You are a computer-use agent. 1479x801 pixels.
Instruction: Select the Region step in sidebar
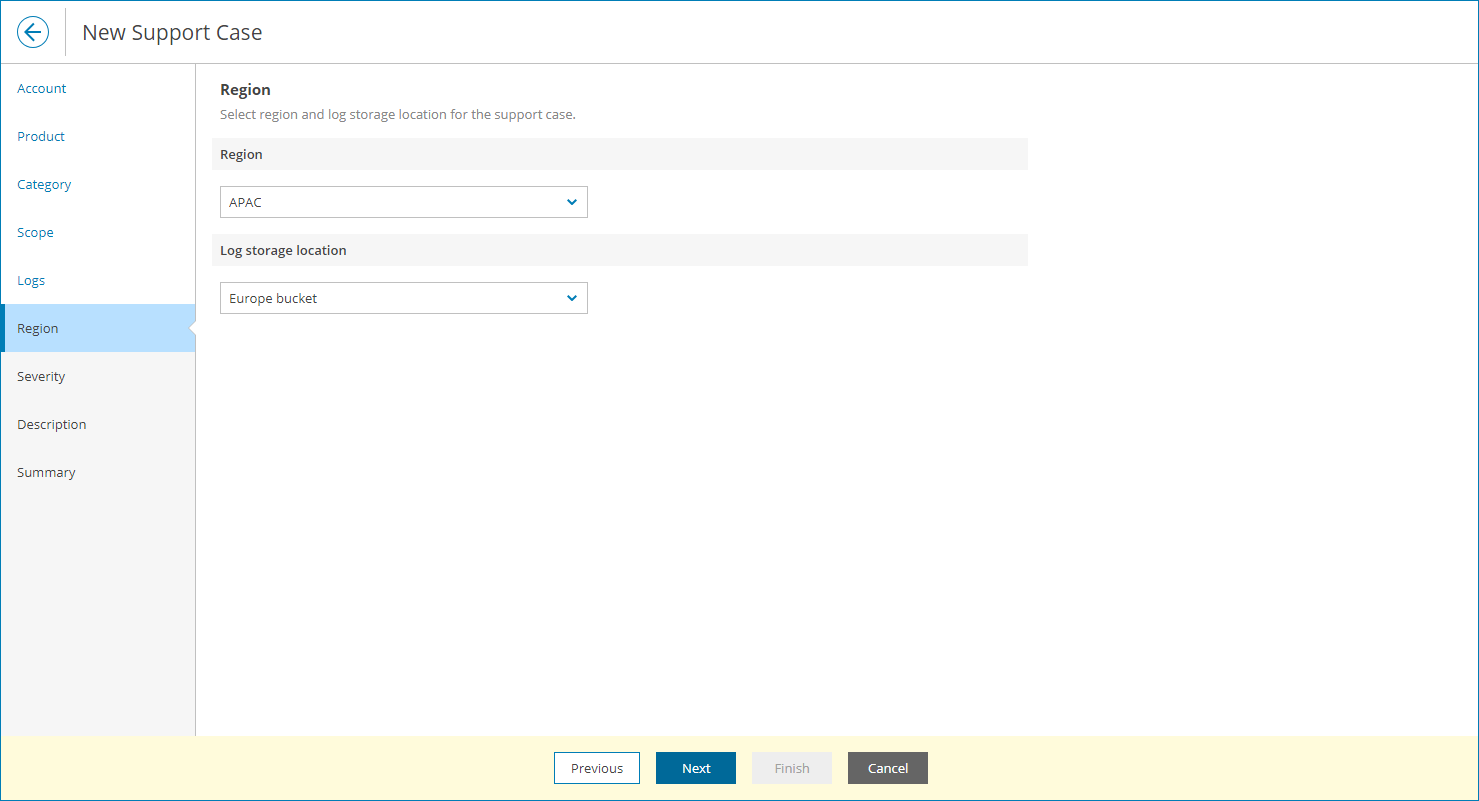pyautogui.click(x=98, y=328)
